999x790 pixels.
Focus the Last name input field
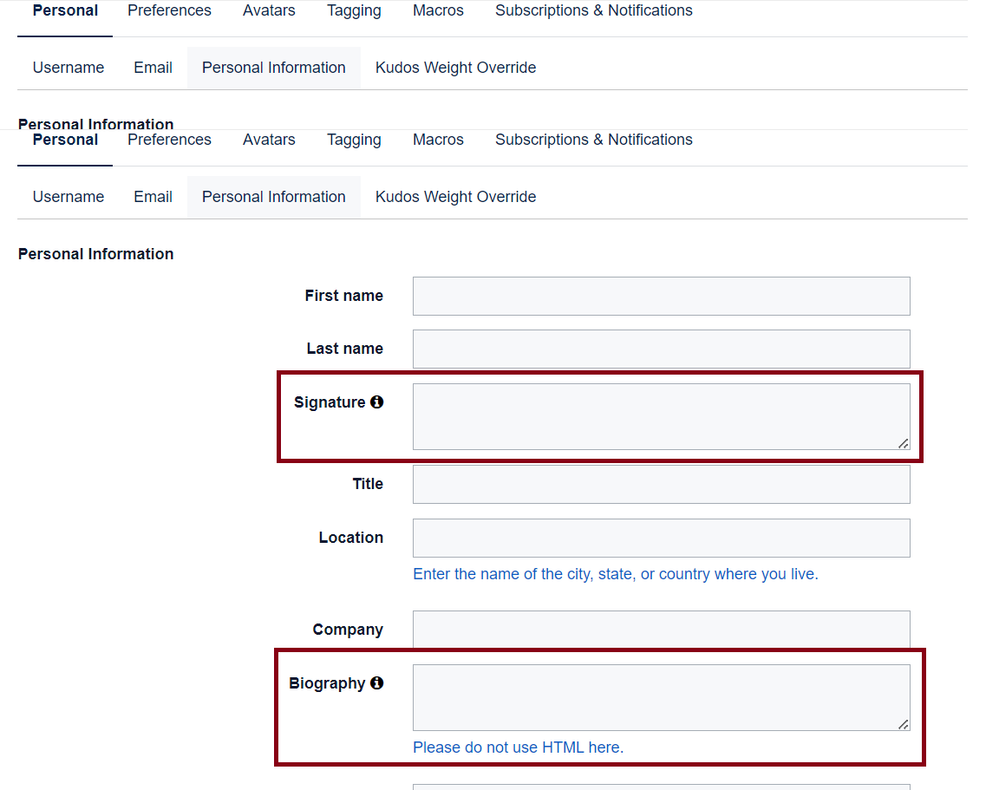[x=661, y=349]
